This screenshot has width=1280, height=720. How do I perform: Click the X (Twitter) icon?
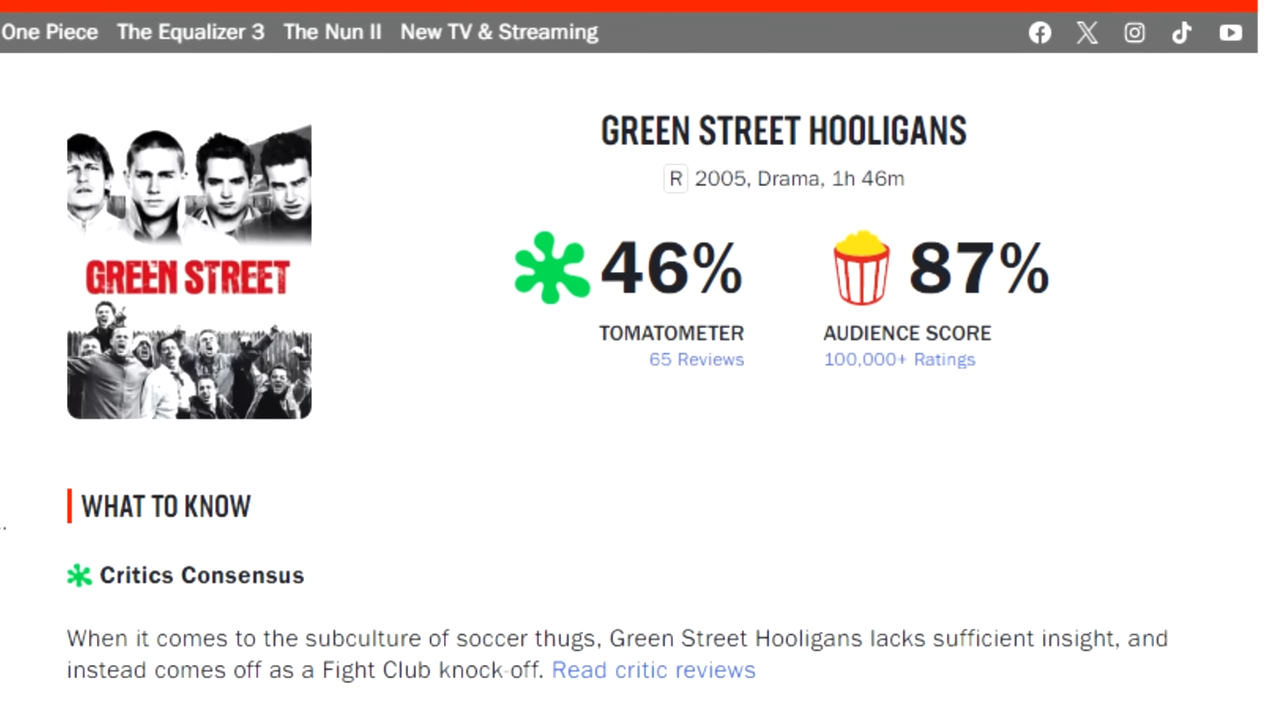[1087, 33]
